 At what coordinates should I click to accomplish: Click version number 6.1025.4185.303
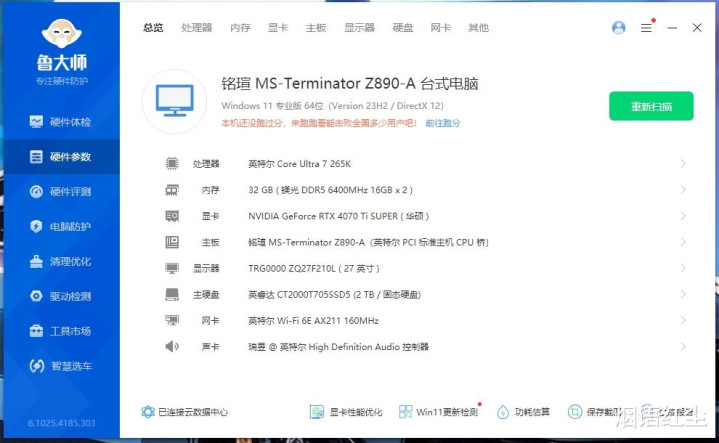coord(61,423)
